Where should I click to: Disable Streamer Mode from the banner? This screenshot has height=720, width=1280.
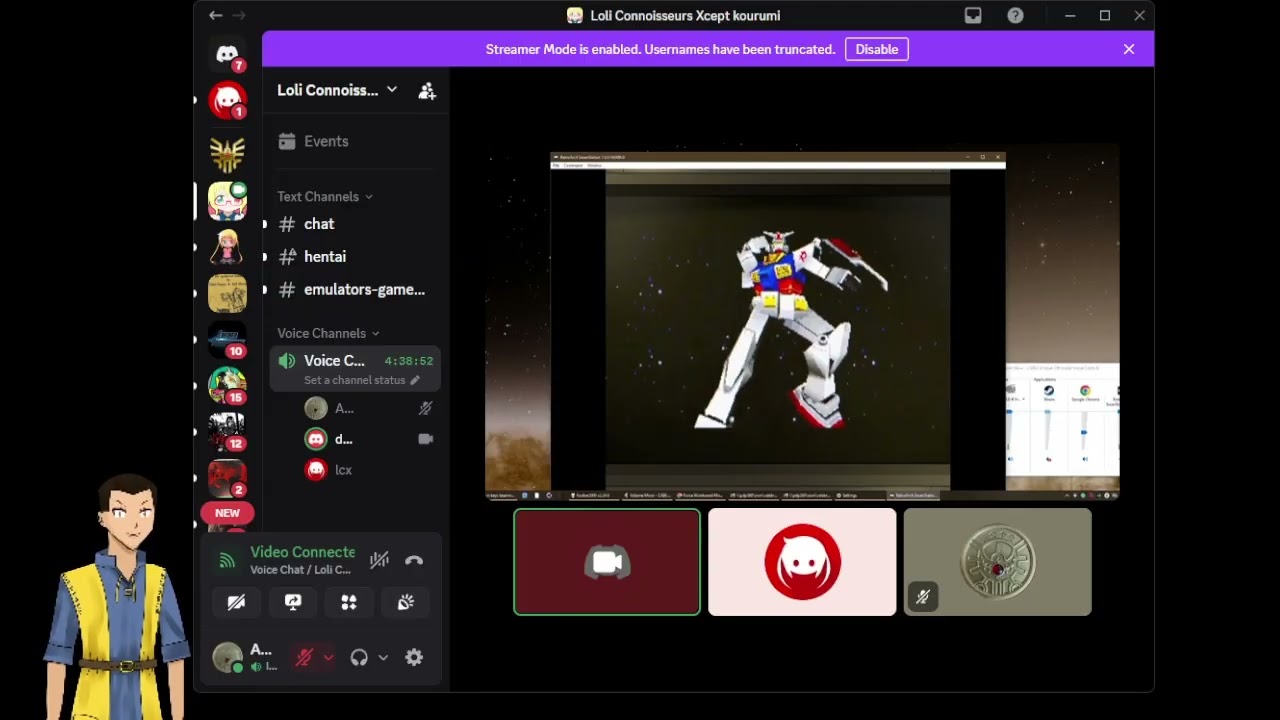(877, 49)
